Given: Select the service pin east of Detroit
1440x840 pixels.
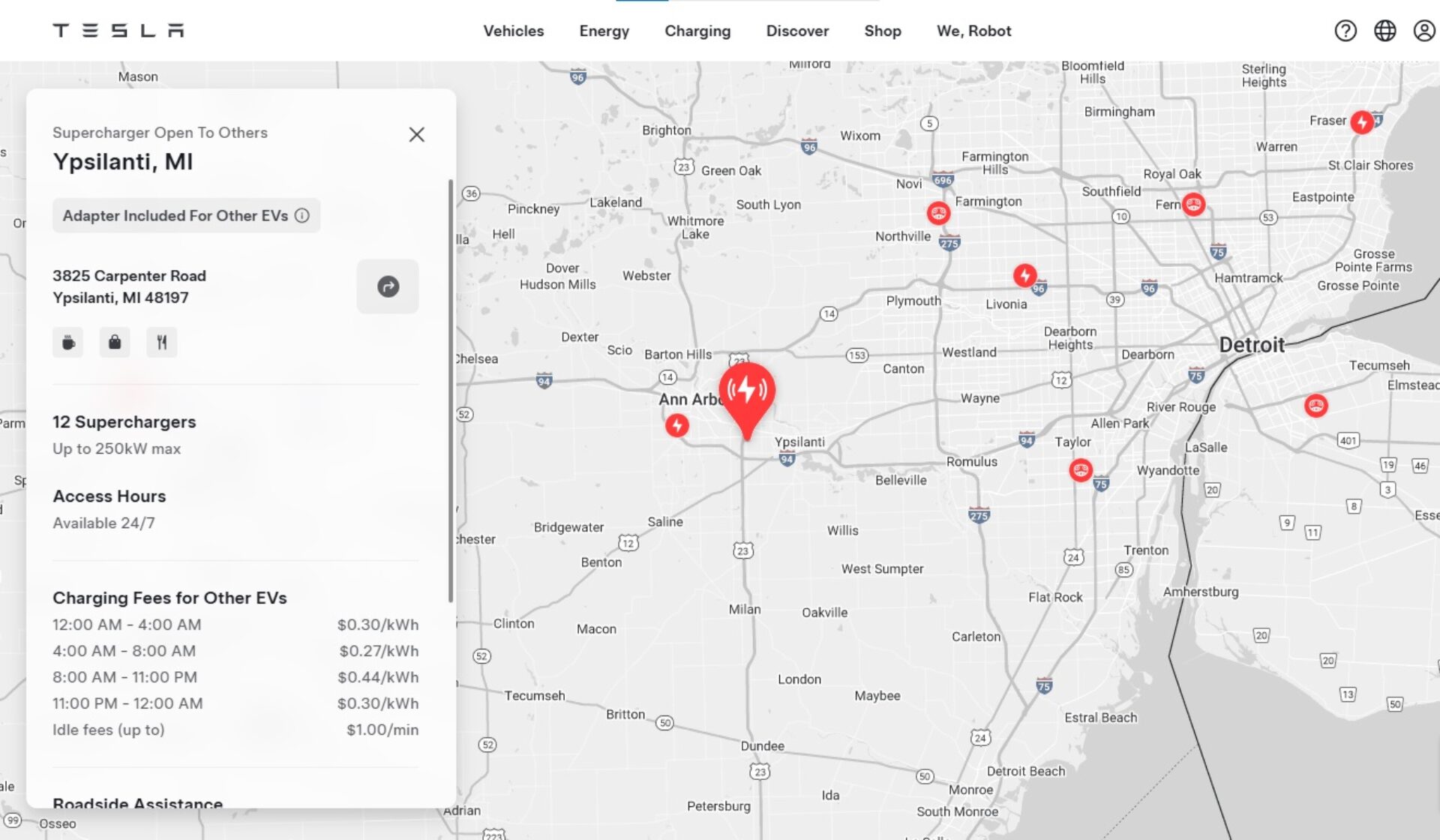Looking at the screenshot, I should pyautogui.click(x=1315, y=406).
